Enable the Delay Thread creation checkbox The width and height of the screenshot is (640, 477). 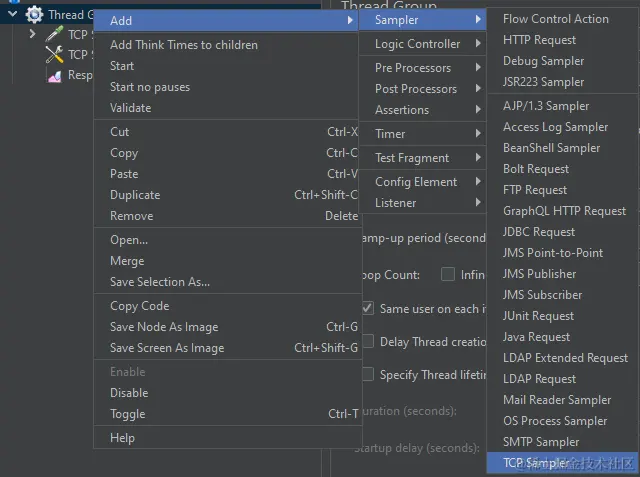368,341
